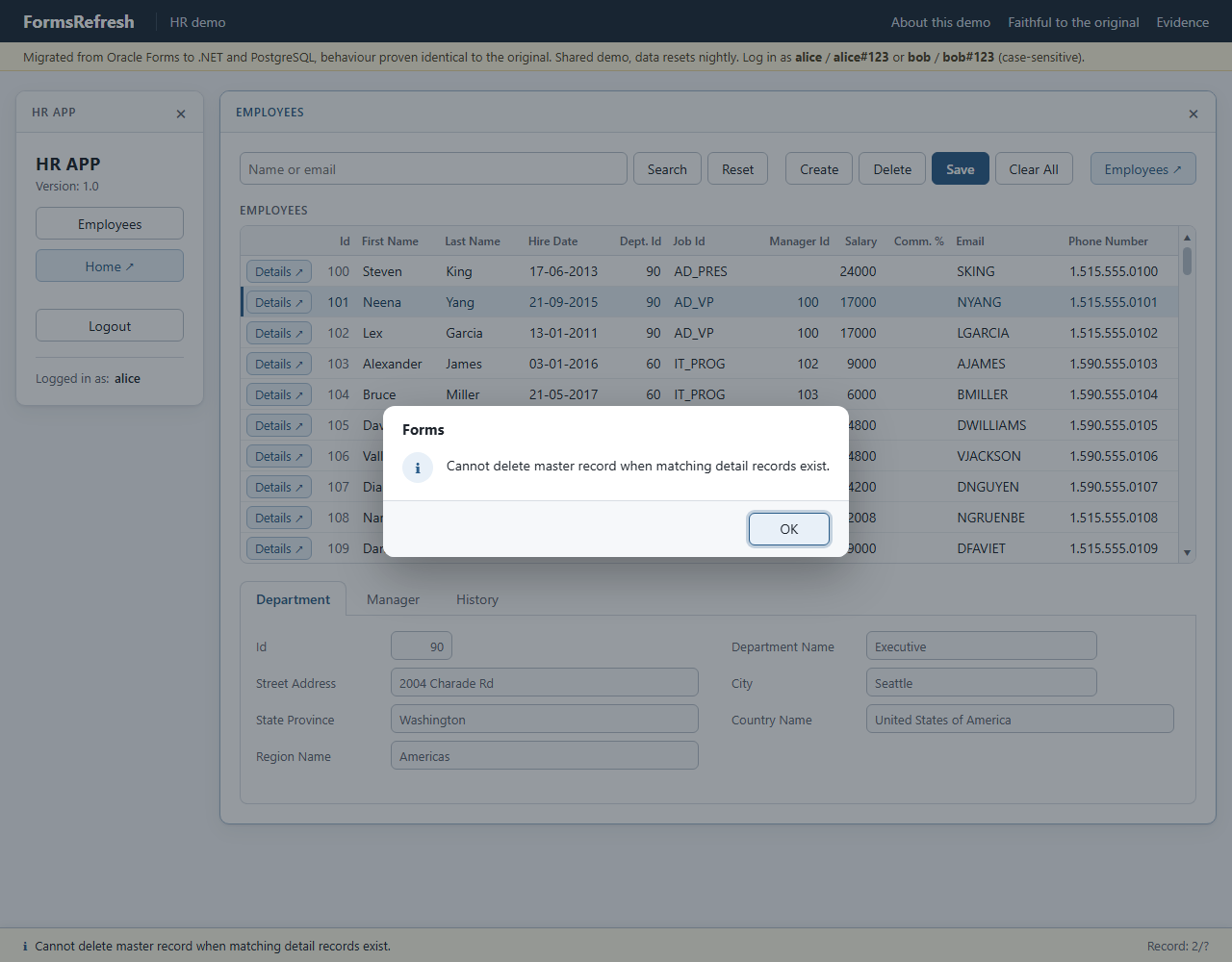Click the Department Name field
Screen dimensions: 1232x962
coord(981,646)
